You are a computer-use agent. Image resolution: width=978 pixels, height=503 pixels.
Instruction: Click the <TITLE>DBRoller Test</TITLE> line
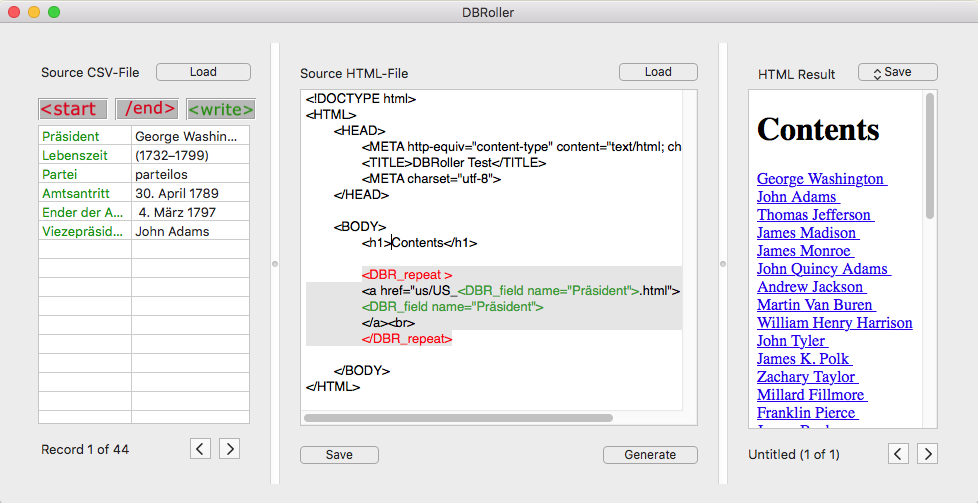pos(454,163)
